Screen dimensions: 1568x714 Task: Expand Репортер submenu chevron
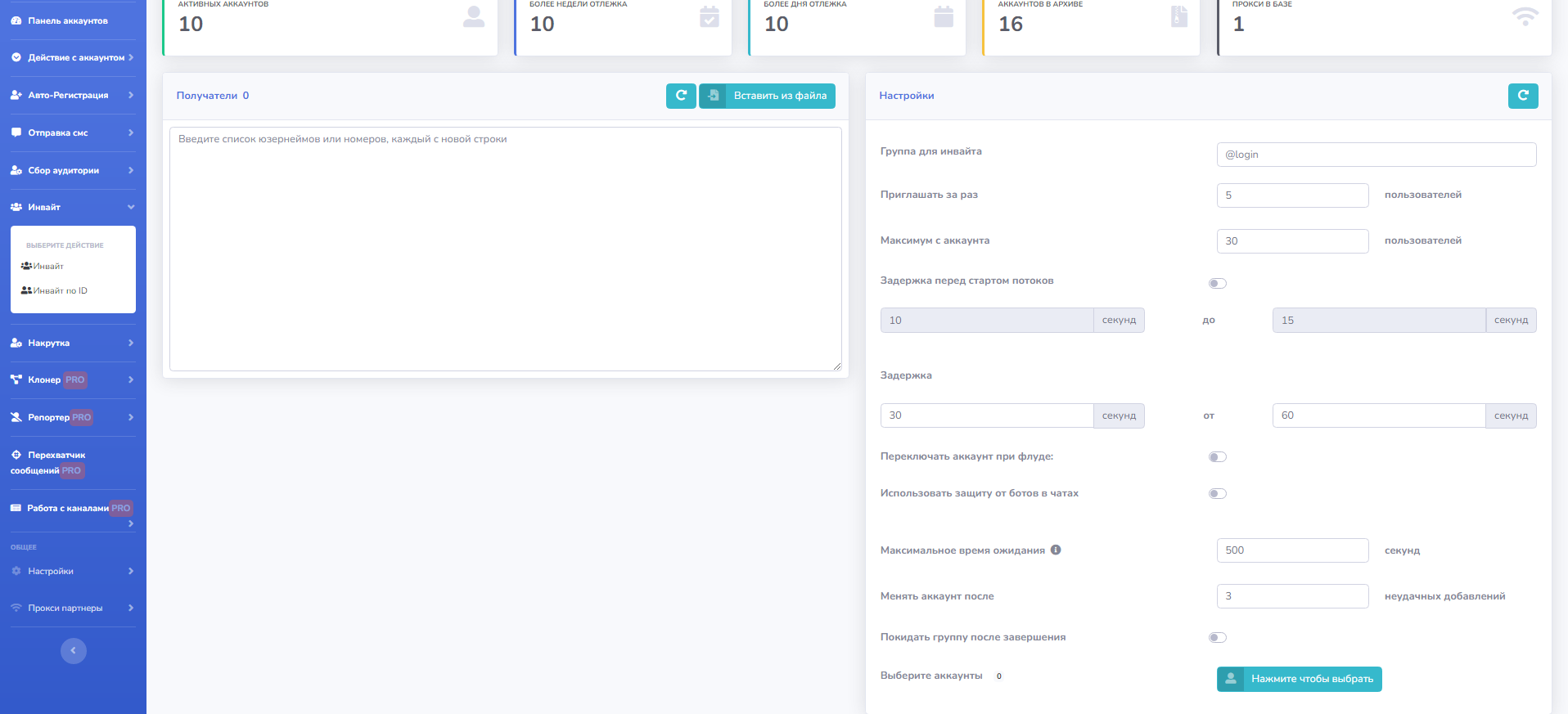click(131, 417)
